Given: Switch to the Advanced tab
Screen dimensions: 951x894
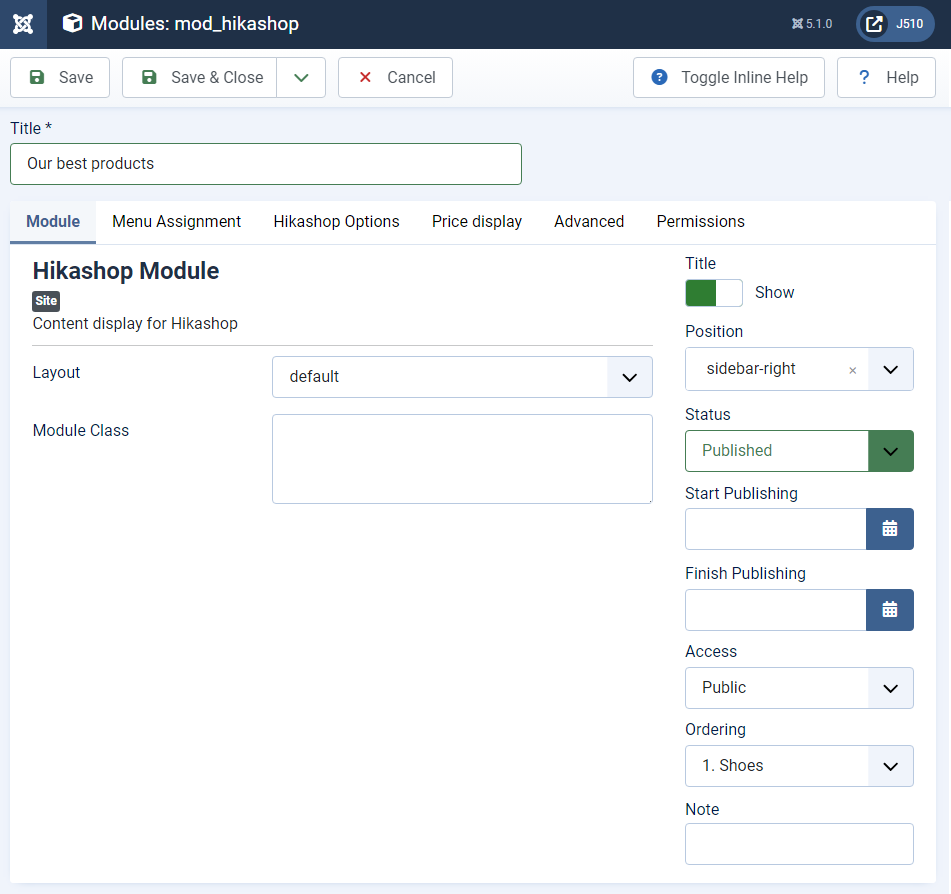Looking at the screenshot, I should point(589,221).
